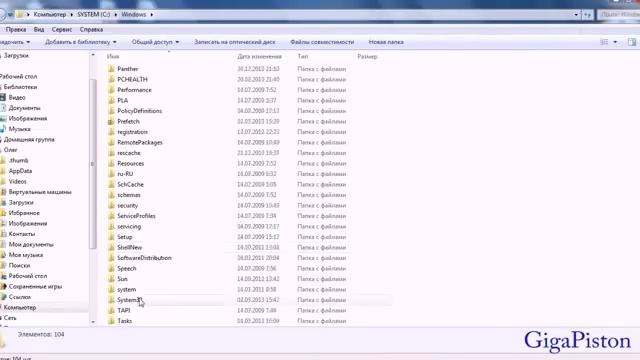Click the TAPI folder icon
This screenshot has width=640, height=360.
coord(111,311)
